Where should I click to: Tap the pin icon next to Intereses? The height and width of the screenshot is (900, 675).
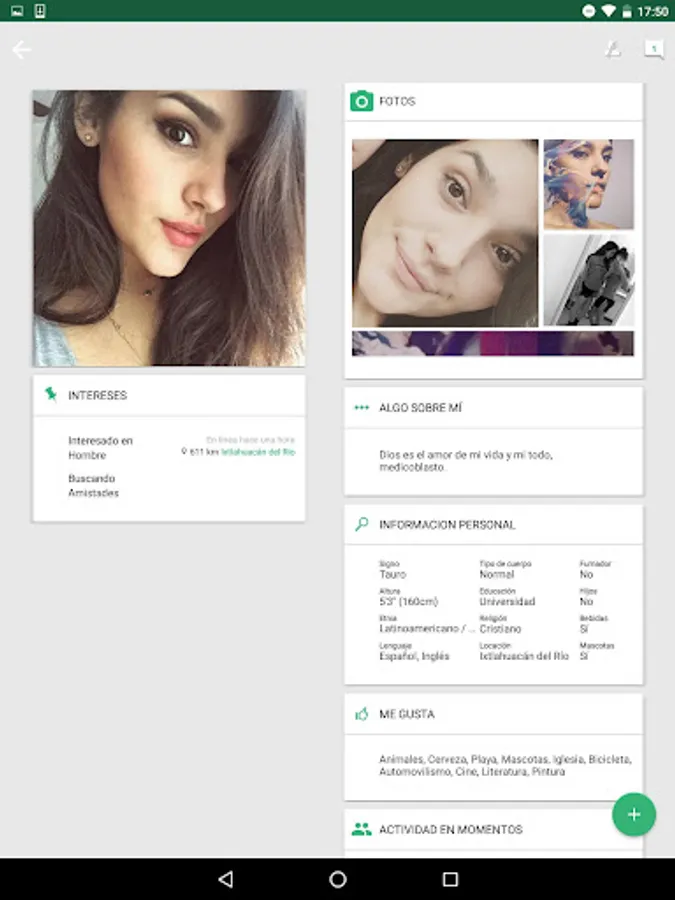pos(51,394)
